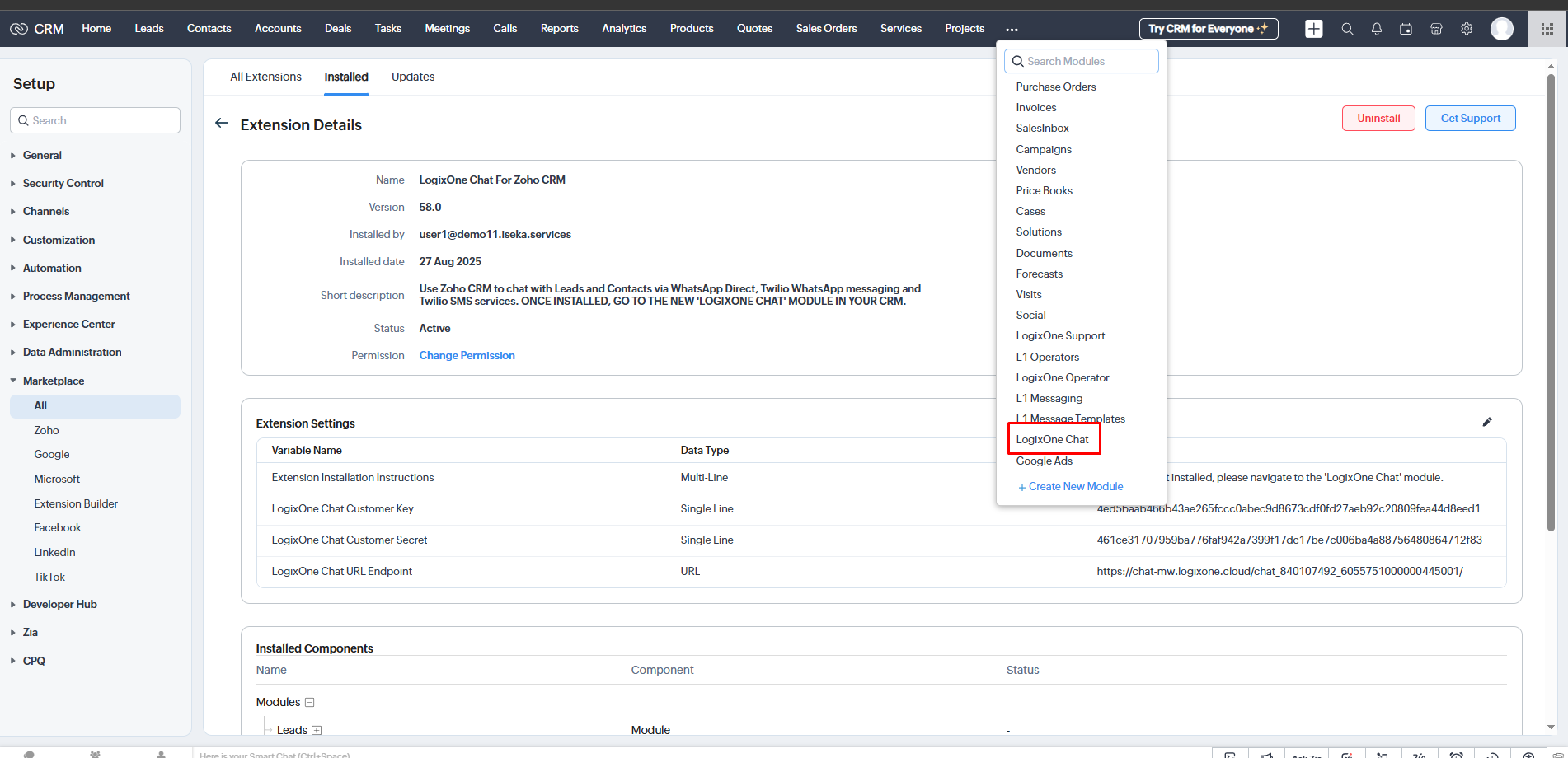Open the setup gear icon
The height and width of the screenshot is (758, 1568).
point(1467,29)
